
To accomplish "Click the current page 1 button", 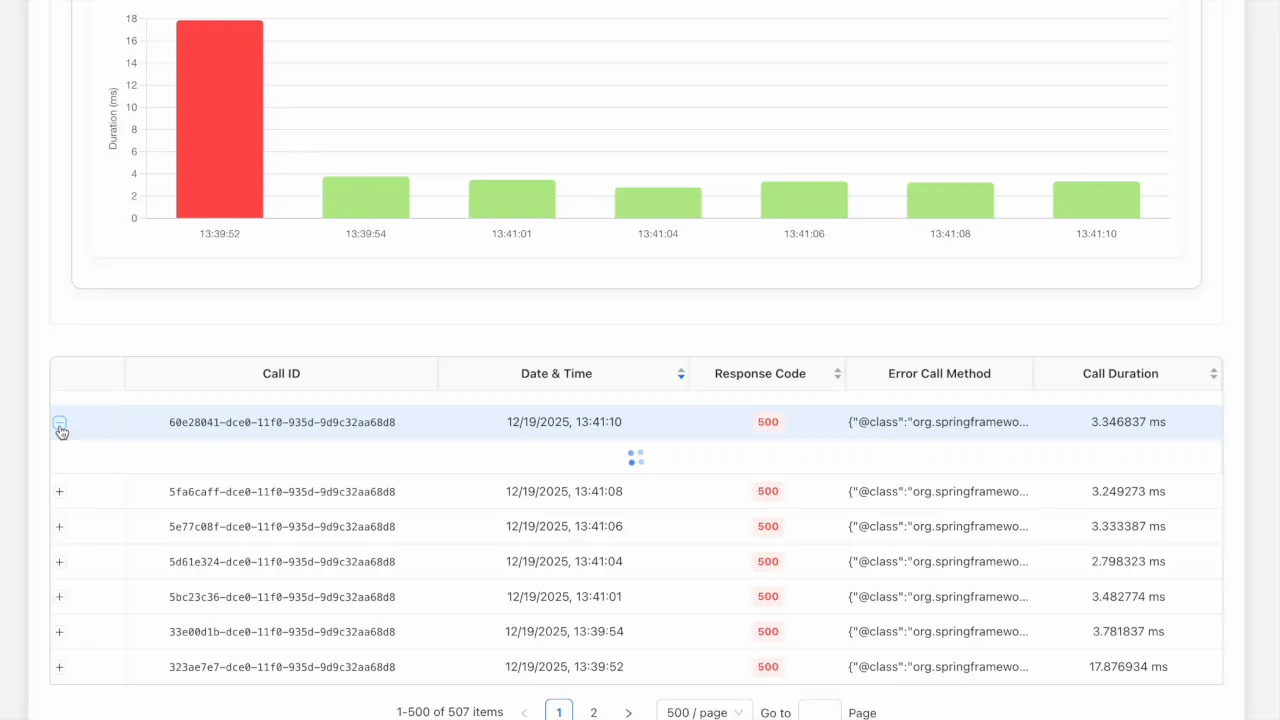I will 559,712.
